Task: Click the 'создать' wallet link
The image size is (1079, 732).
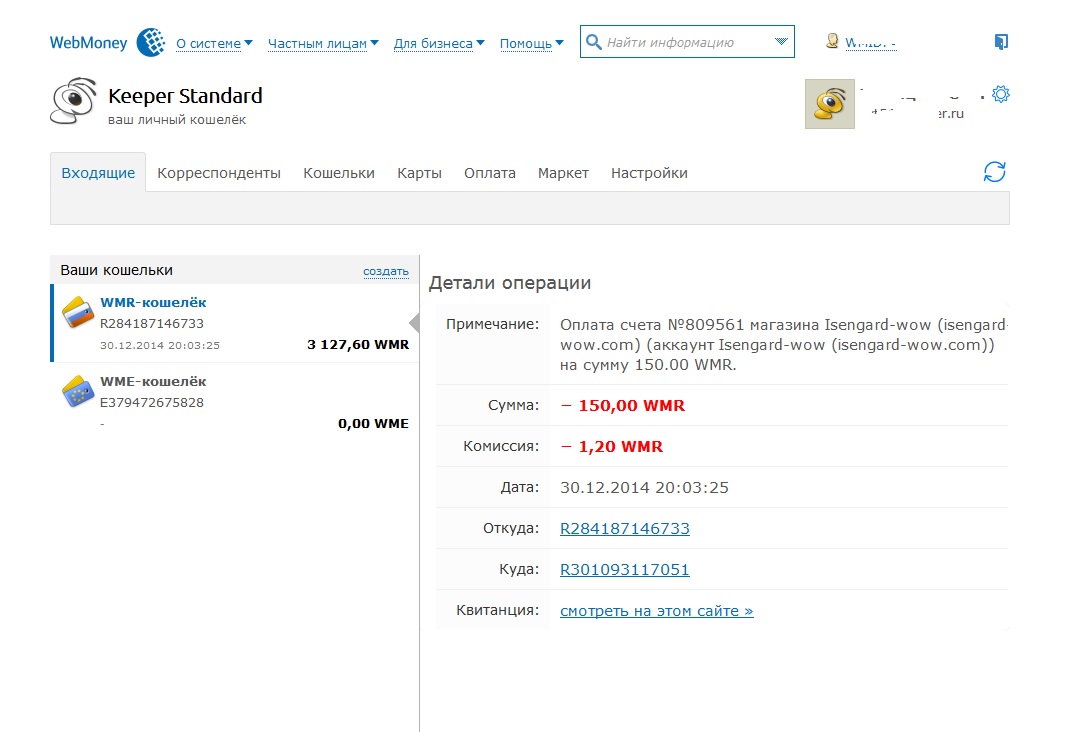Action: pos(385,271)
